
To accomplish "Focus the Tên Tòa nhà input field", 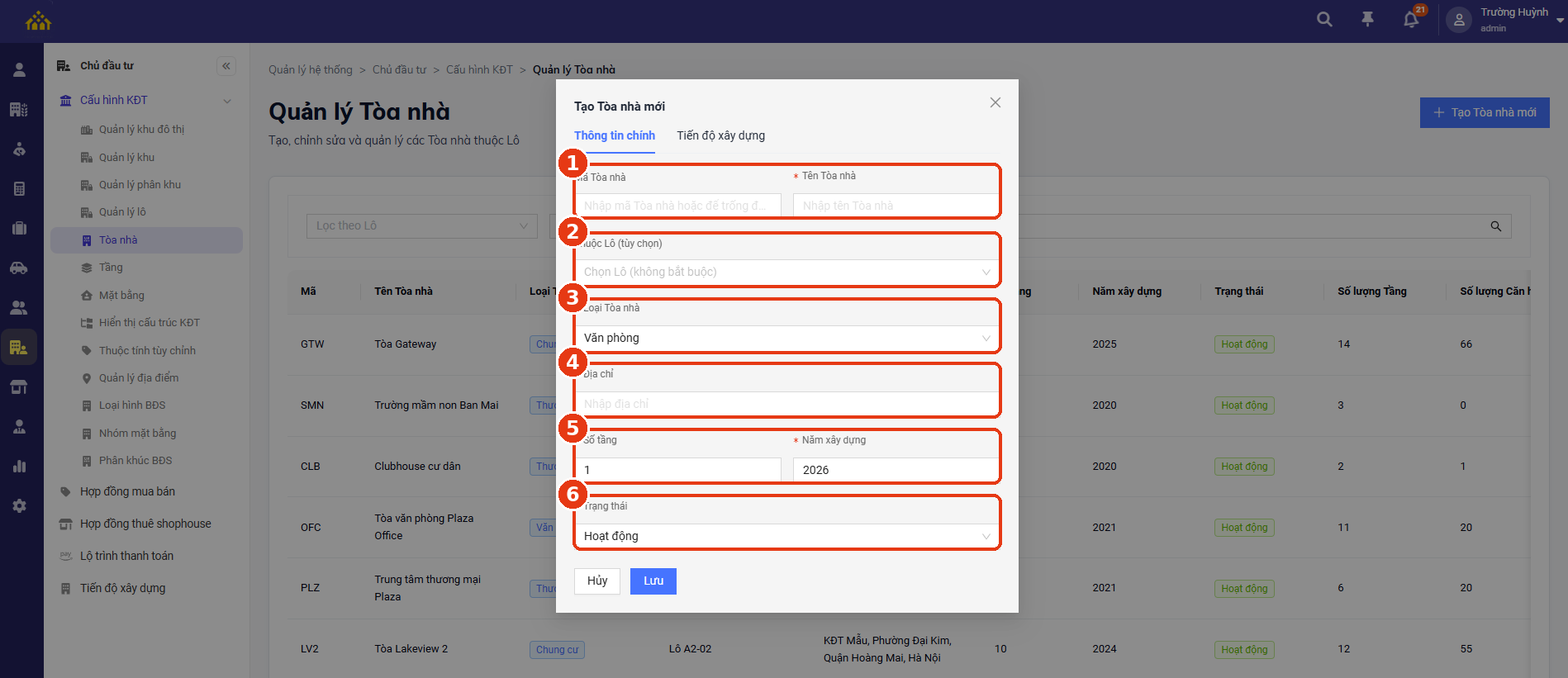I will [896, 206].
